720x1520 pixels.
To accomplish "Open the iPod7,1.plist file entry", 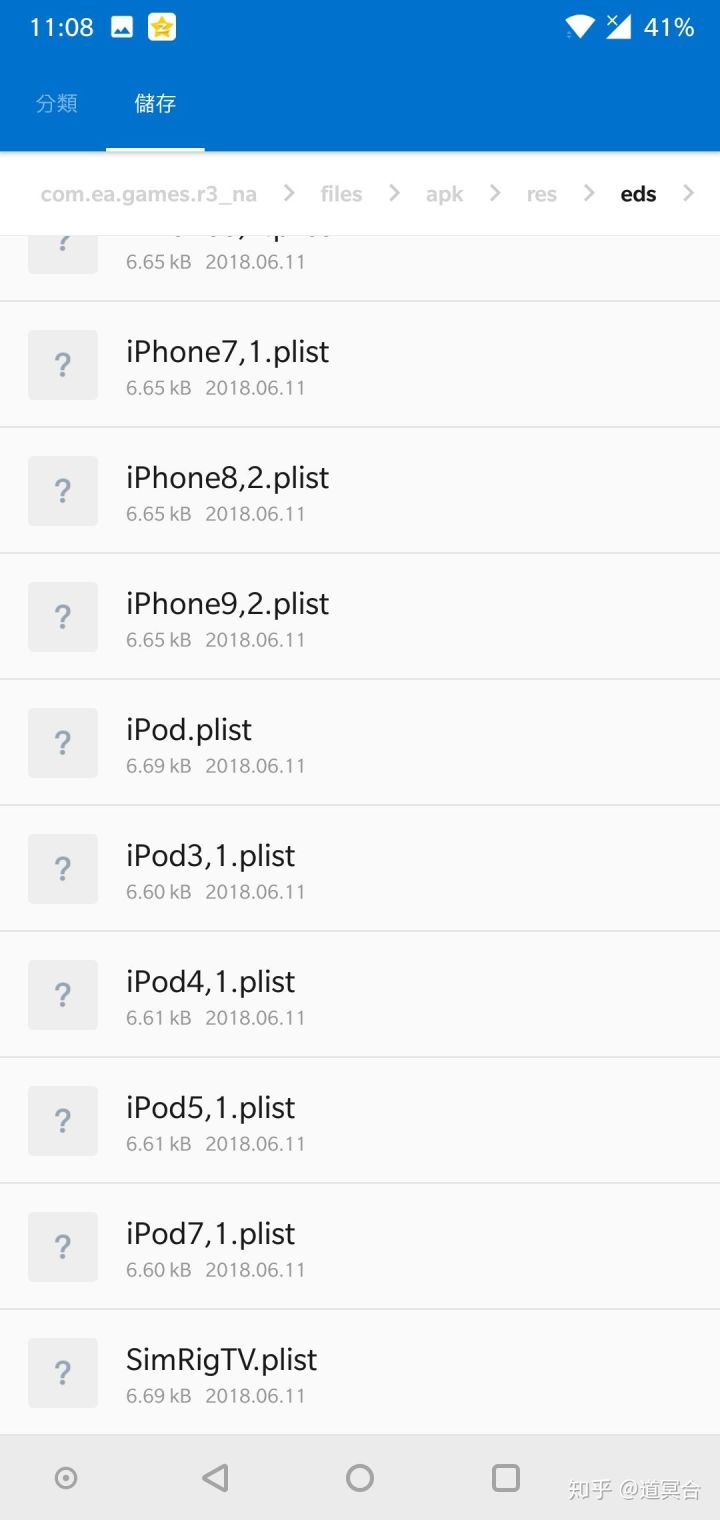I will pyautogui.click(x=360, y=1247).
